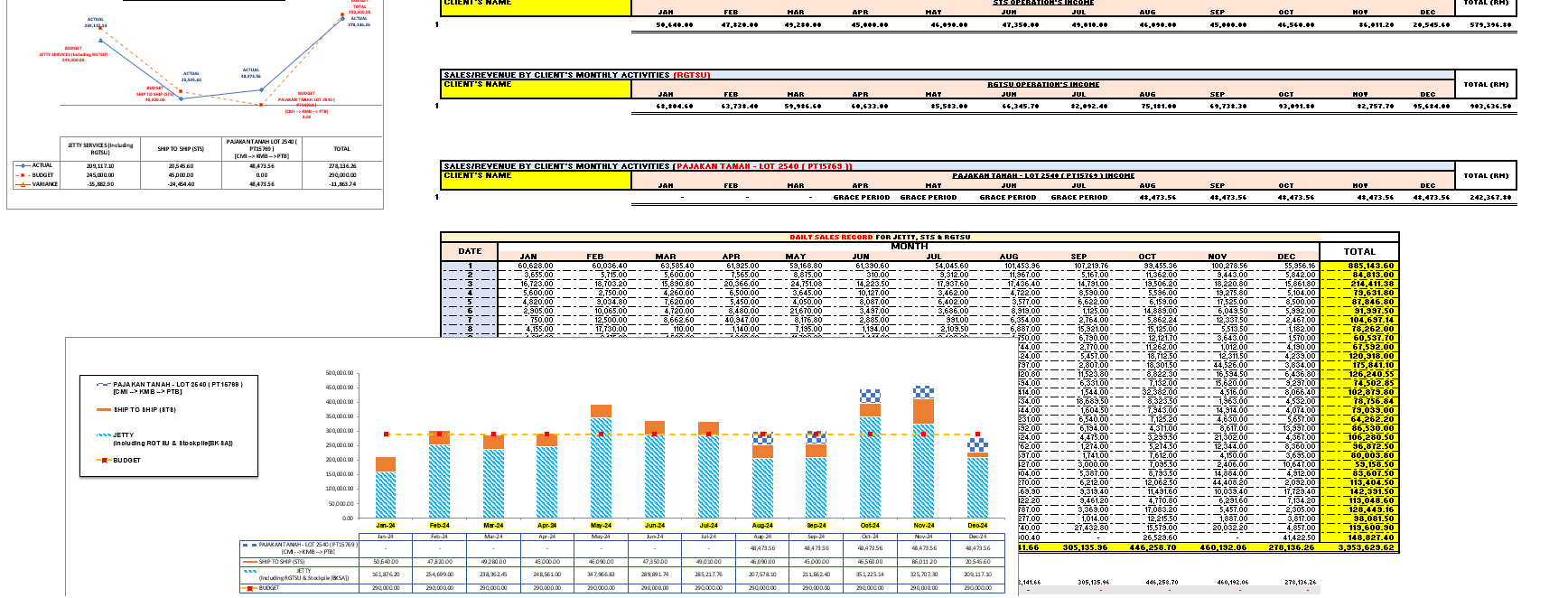
Task: Select SHIP TO SHIP (STS) column header in line chart table
Action: coord(181,149)
